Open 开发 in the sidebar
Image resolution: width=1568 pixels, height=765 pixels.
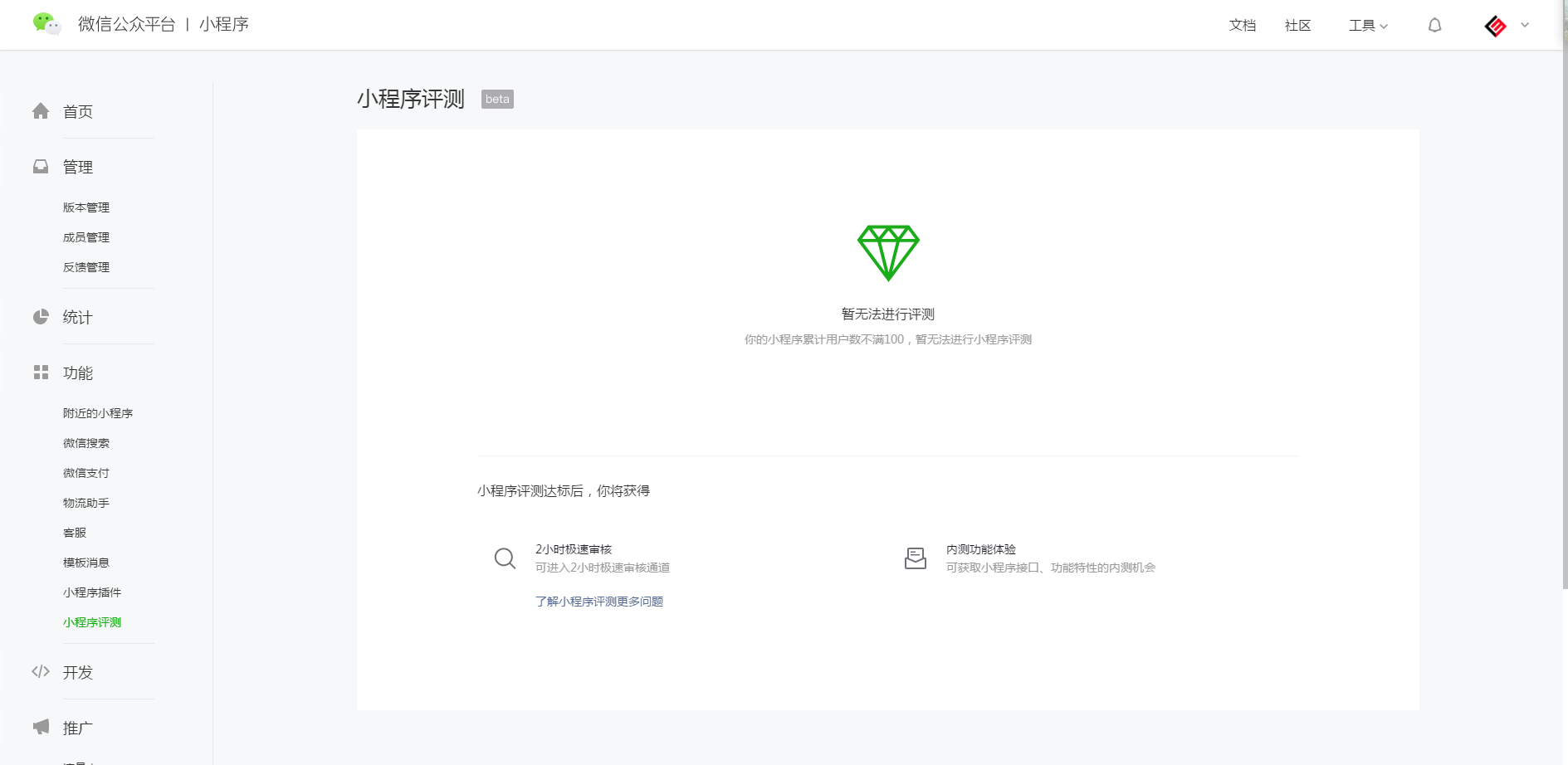click(x=78, y=672)
